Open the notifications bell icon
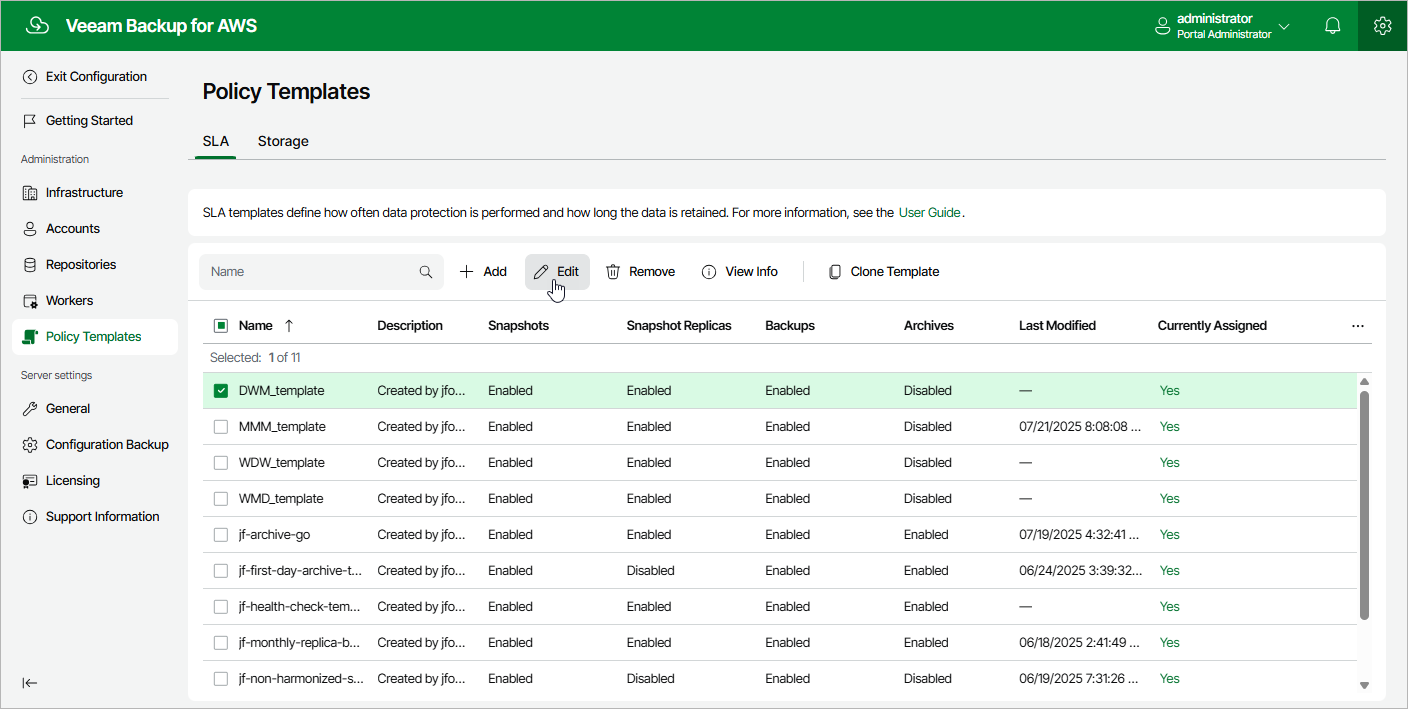The image size is (1408, 709). coord(1332,26)
